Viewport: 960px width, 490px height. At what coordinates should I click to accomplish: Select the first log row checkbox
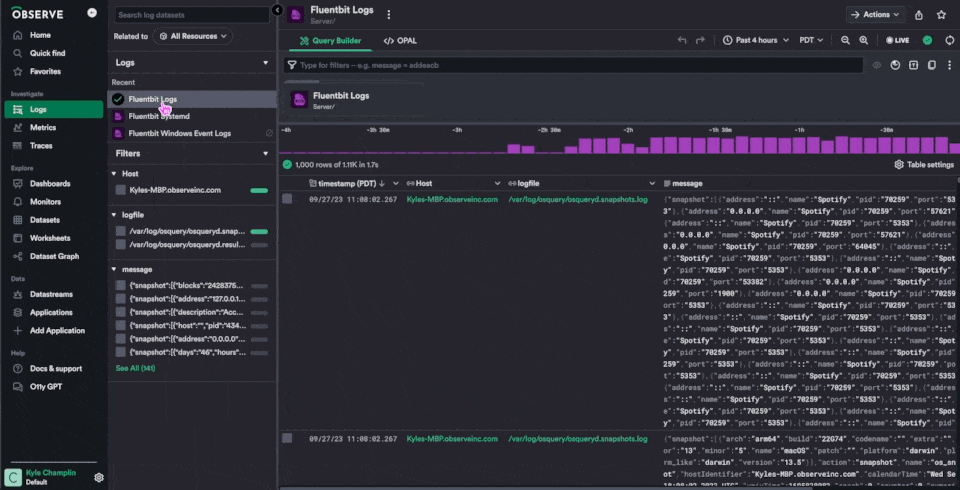click(287, 198)
